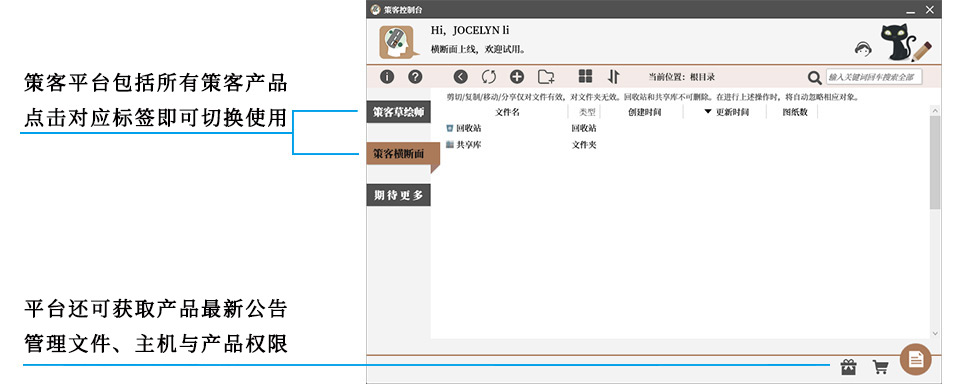Open the gift box icon
The height and width of the screenshot is (384, 960).
click(848, 367)
